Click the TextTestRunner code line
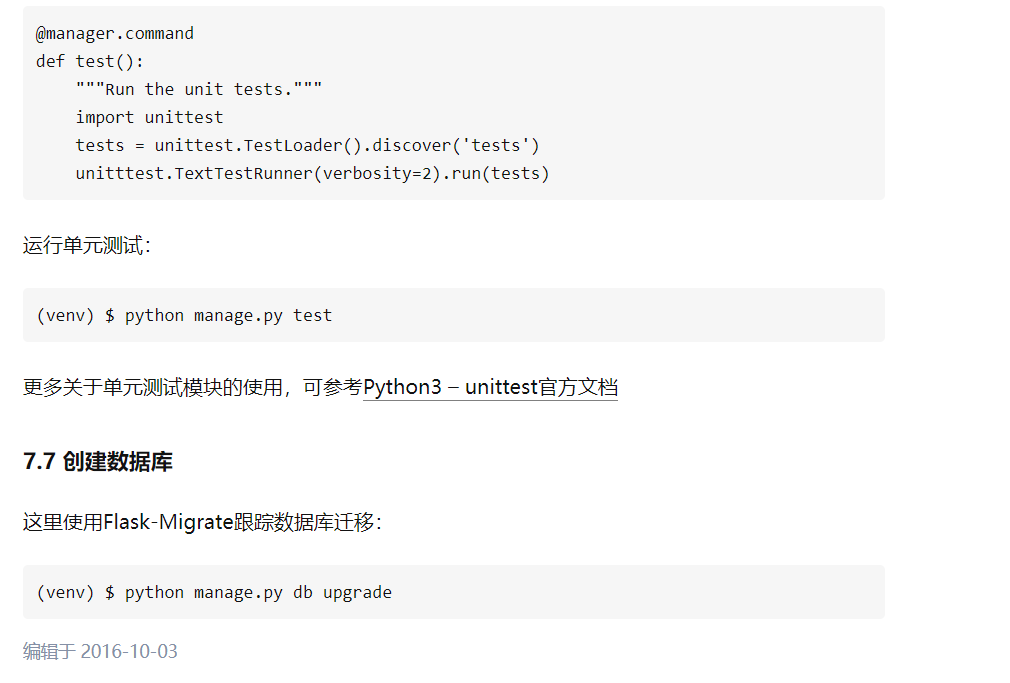Screen dimensions: 1010x683 312,173
